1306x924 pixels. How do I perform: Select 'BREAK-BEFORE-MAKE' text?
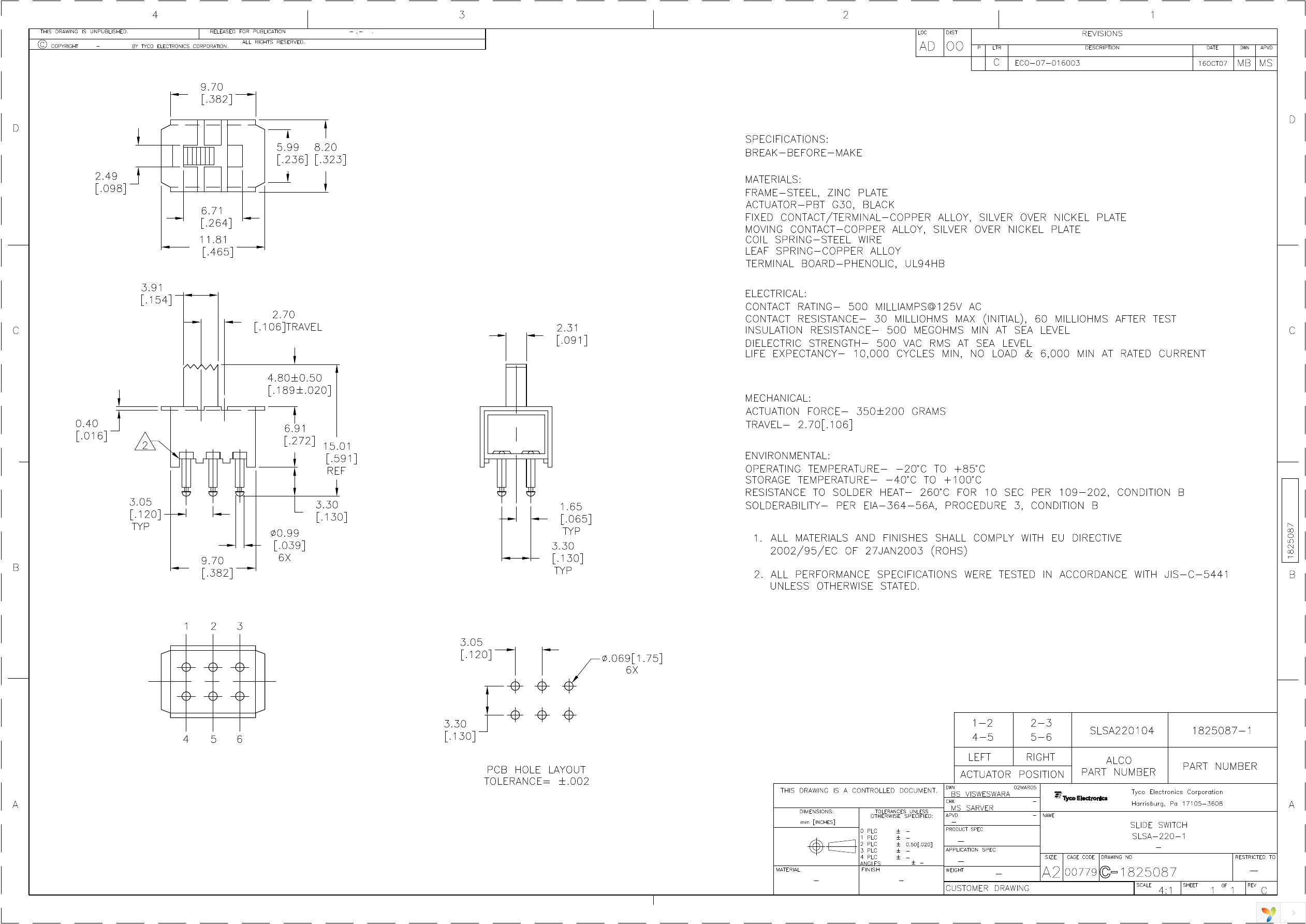point(803,153)
